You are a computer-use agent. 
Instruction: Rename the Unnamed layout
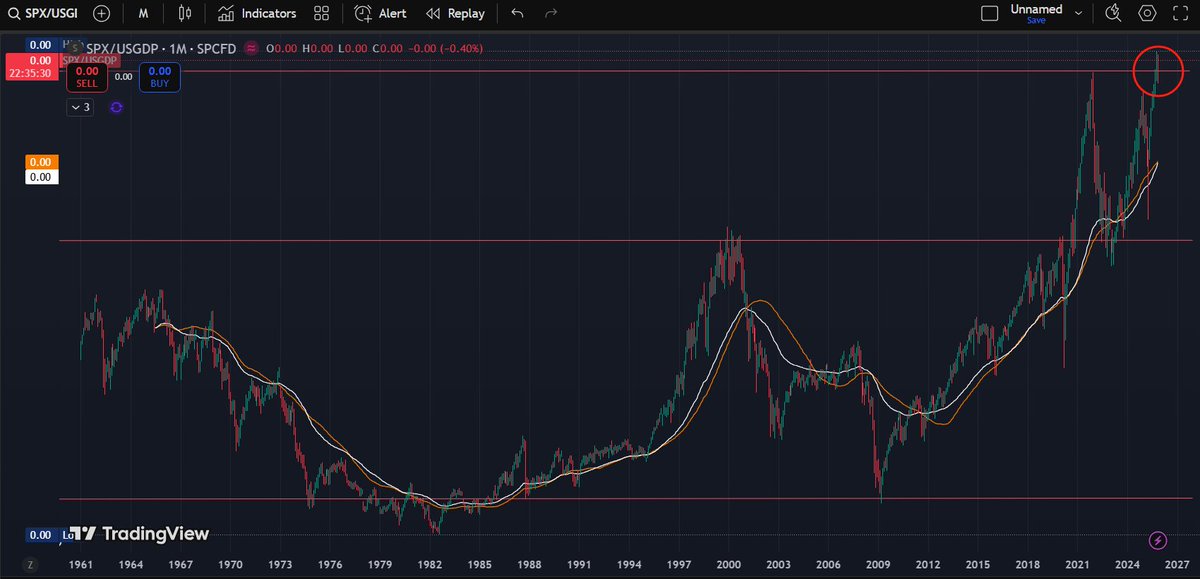(x=1036, y=9)
